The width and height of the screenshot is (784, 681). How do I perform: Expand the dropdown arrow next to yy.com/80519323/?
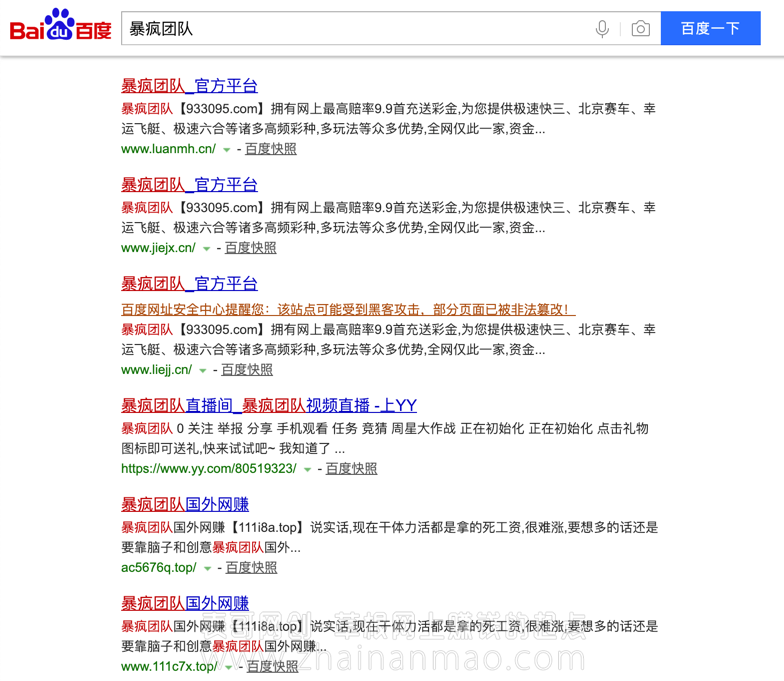click(308, 470)
